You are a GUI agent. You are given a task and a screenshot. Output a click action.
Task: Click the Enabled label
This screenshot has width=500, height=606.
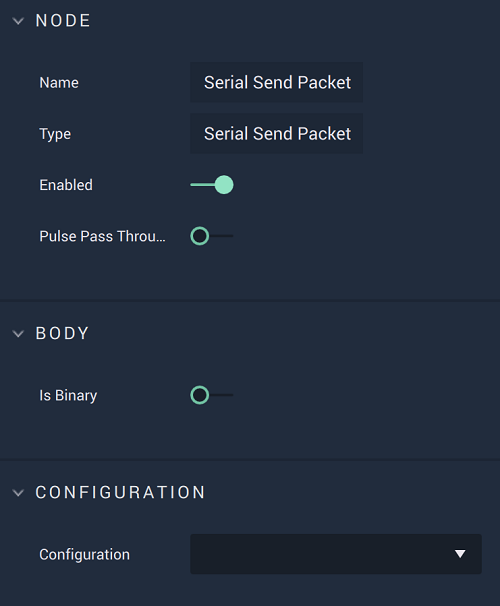66,185
